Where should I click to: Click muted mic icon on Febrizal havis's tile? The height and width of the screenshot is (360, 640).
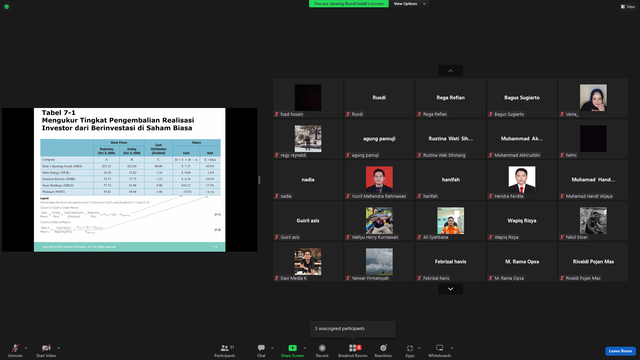419,278
